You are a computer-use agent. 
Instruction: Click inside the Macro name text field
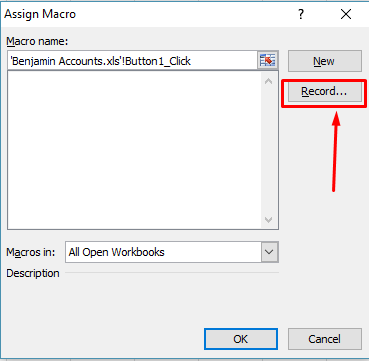[132, 61]
